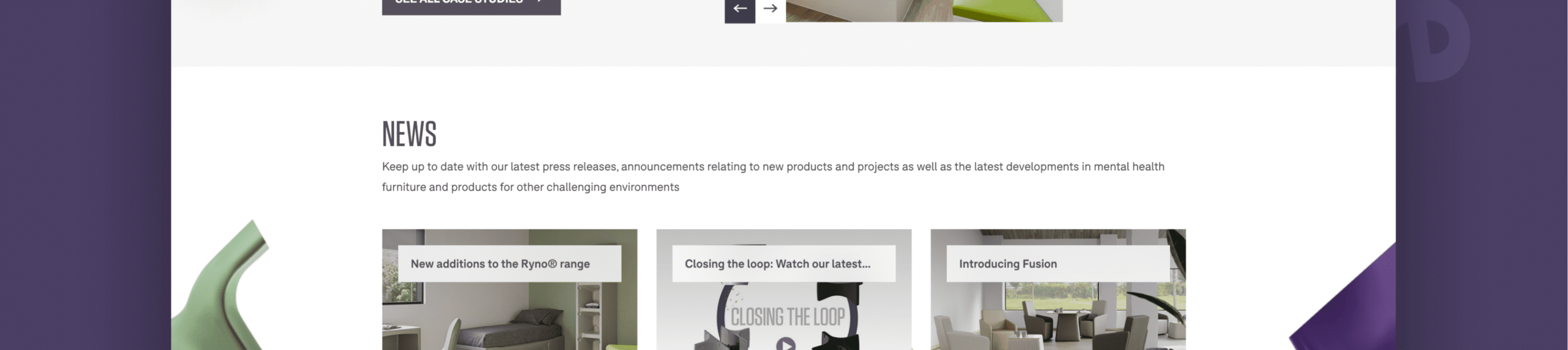This screenshot has height=350, width=1568.
Task: Click the white card behind Fusion title
Action: pos(1058,264)
